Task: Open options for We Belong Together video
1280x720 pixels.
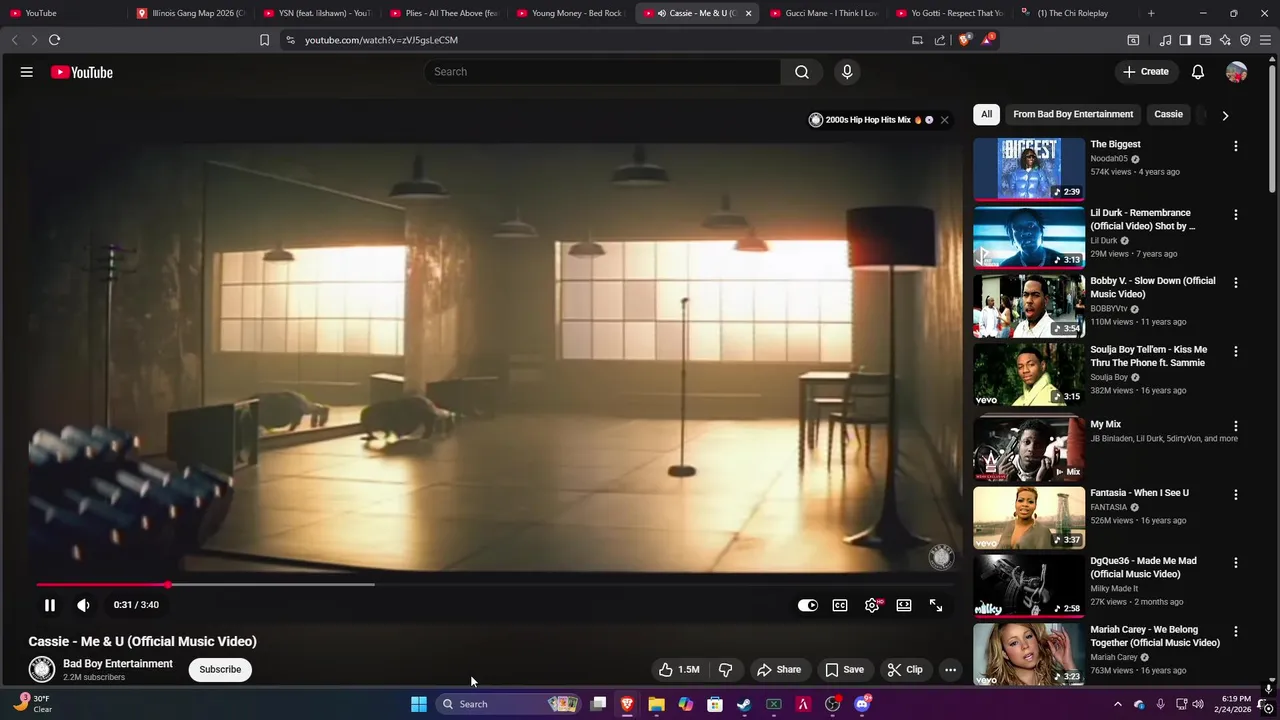Action: (x=1236, y=632)
